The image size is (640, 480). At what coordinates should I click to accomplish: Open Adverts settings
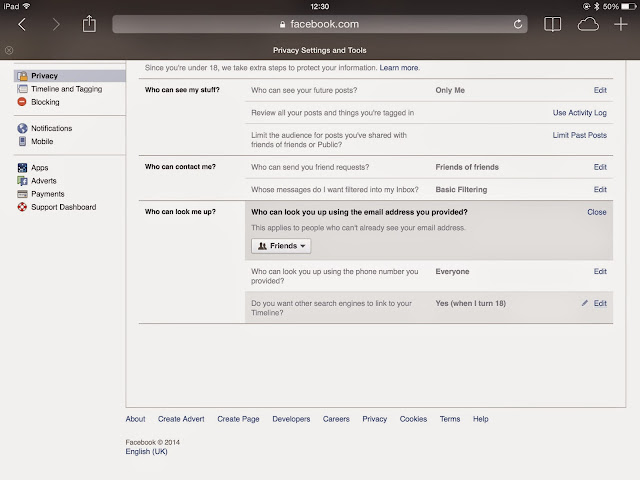pos(44,181)
